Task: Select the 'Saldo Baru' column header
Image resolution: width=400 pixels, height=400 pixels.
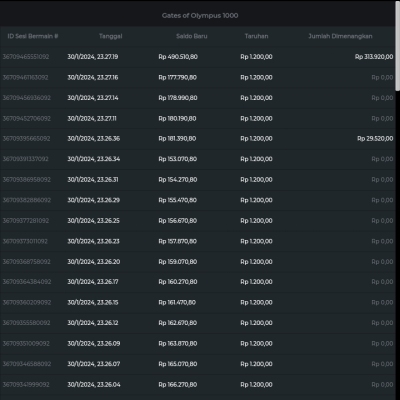Action: tap(192, 36)
